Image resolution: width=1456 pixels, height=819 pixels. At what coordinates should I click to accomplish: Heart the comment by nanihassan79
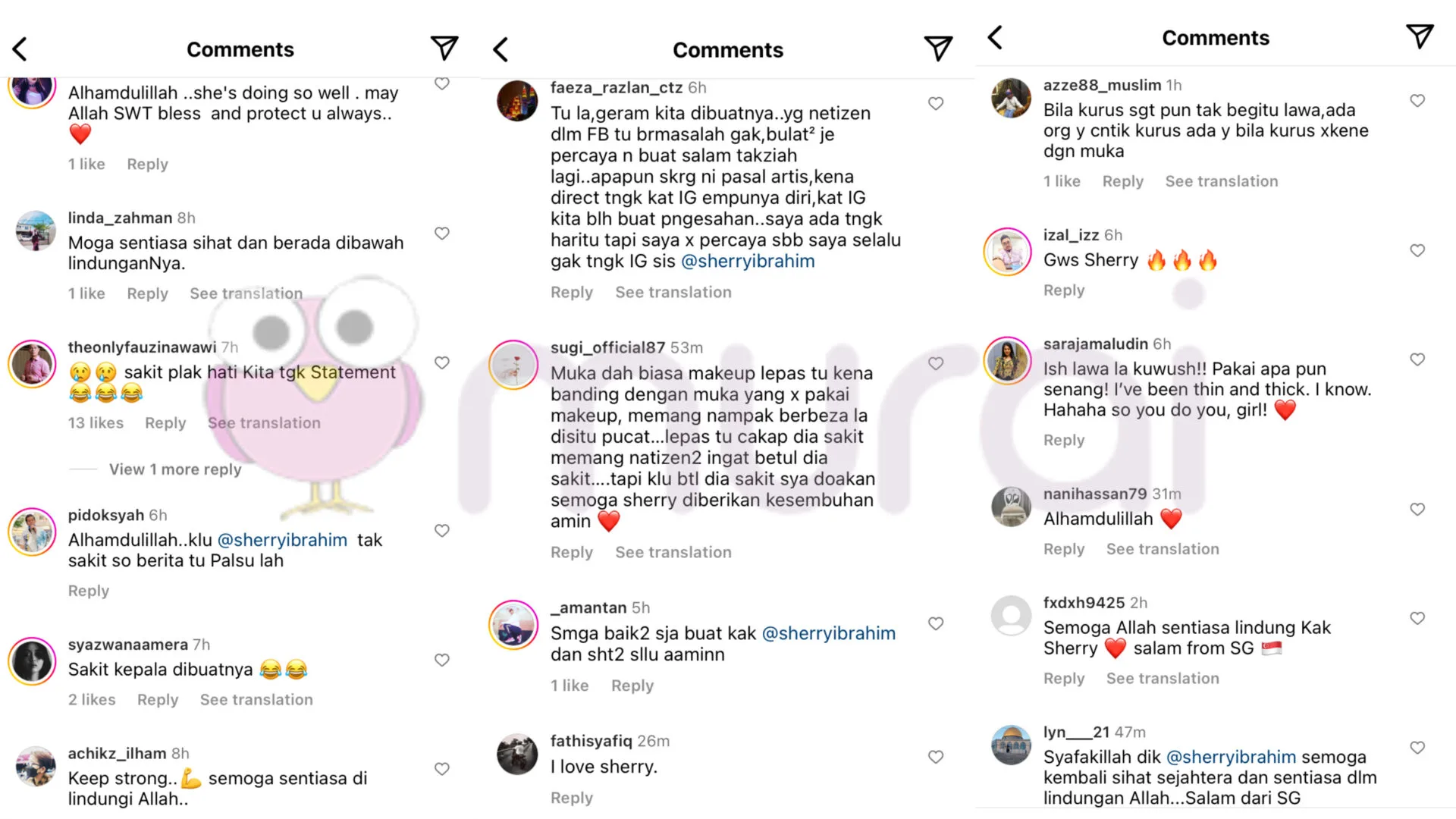click(x=1417, y=510)
